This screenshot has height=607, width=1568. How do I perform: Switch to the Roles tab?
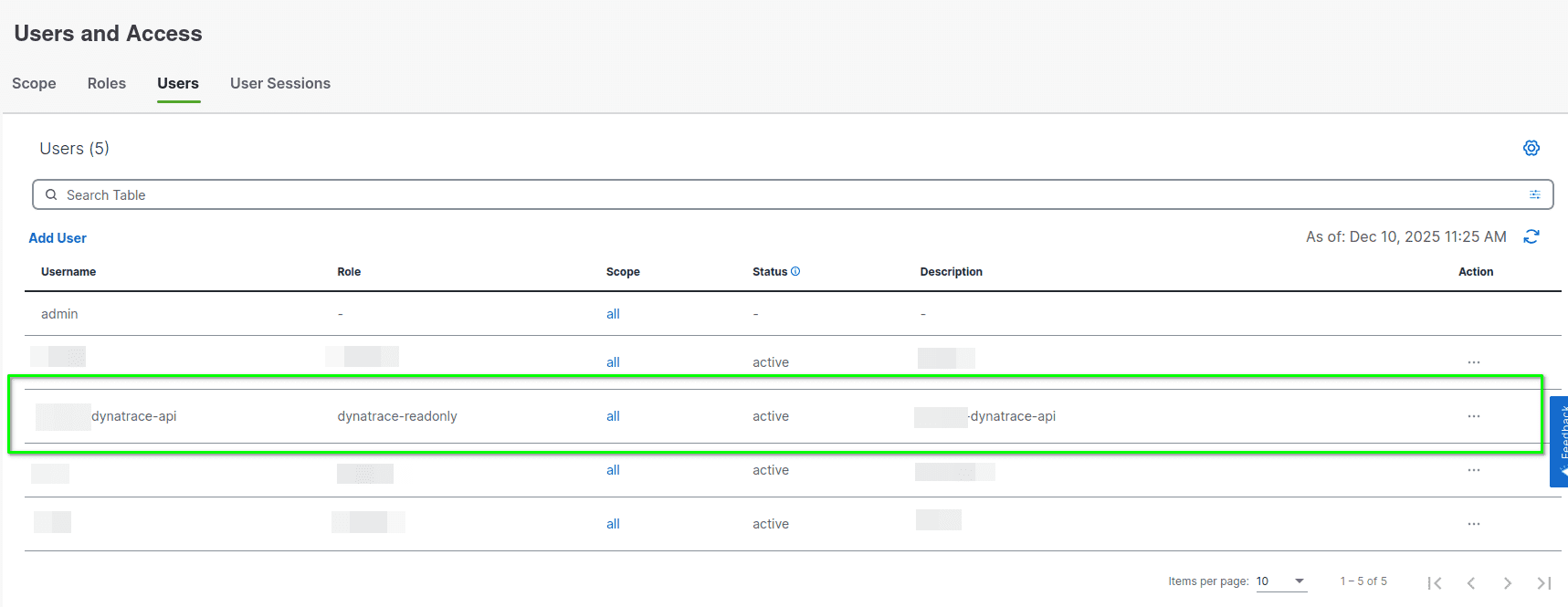click(107, 83)
